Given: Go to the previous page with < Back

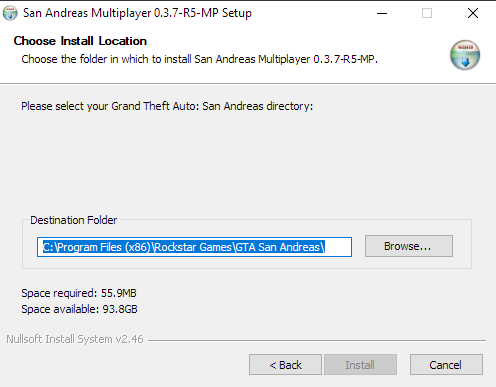Looking at the screenshot, I should (x=285, y=365).
